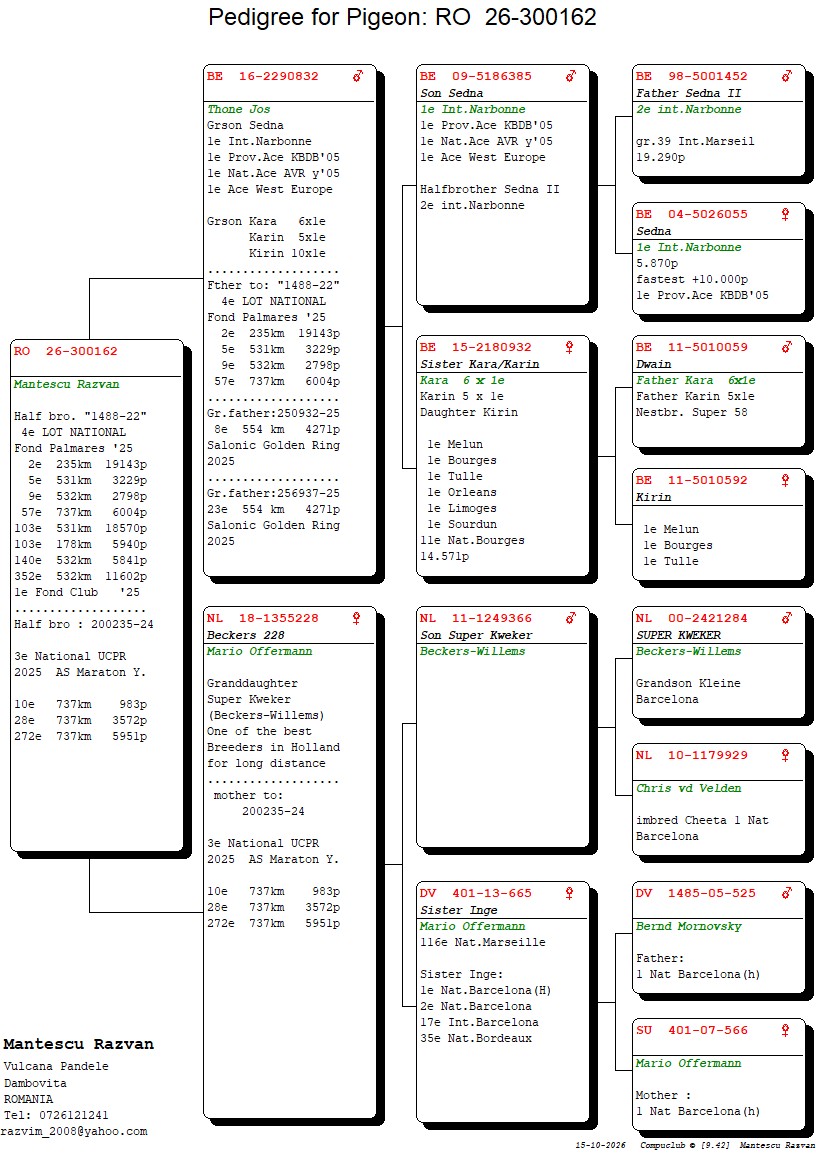Click the 'ROMANIA' country line
Screen dimensions: 816x1172
pyautogui.click(x=28, y=1099)
